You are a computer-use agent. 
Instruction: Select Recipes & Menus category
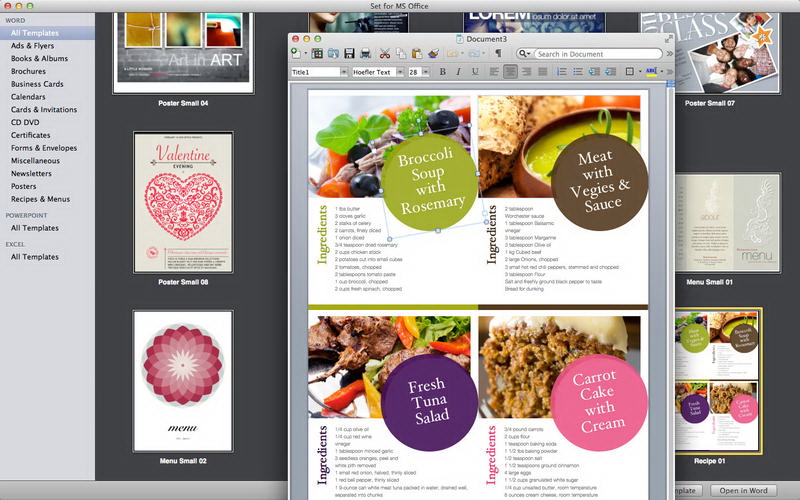click(41, 199)
